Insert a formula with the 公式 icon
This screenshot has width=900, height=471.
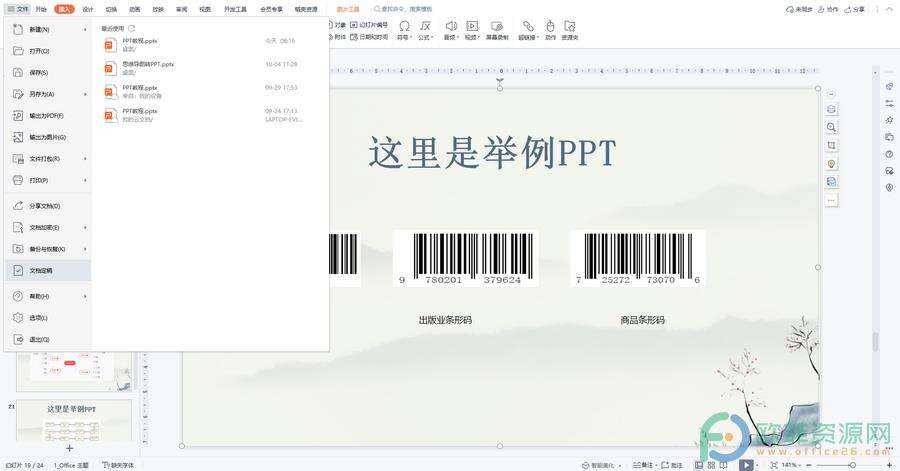(x=425, y=26)
